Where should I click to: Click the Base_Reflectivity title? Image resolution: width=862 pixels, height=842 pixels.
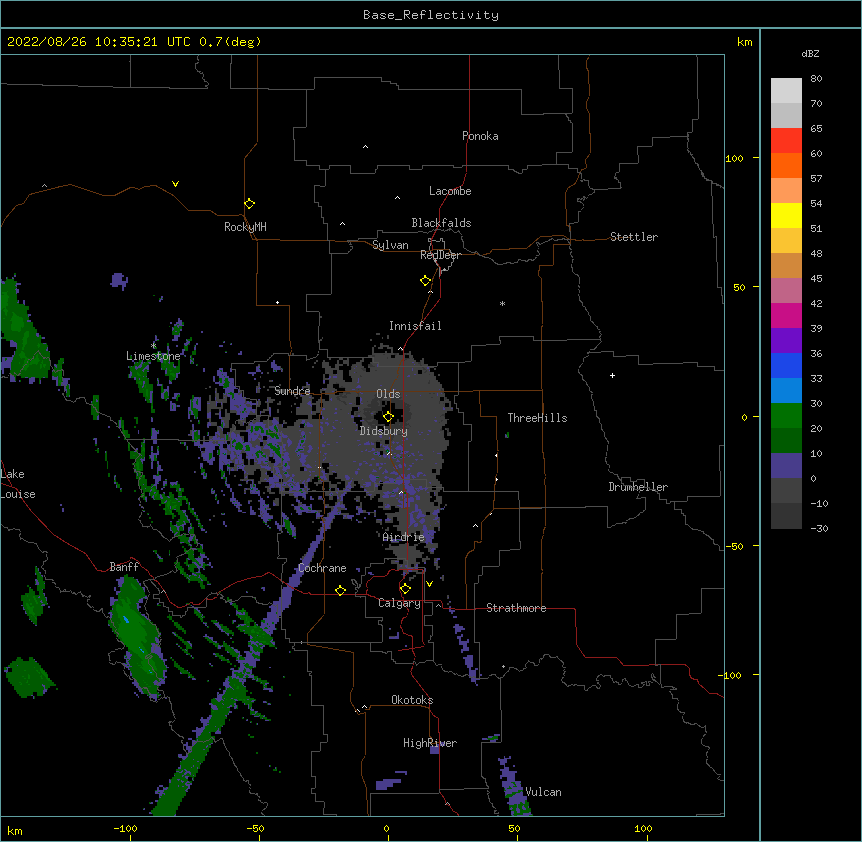pyautogui.click(x=431, y=15)
